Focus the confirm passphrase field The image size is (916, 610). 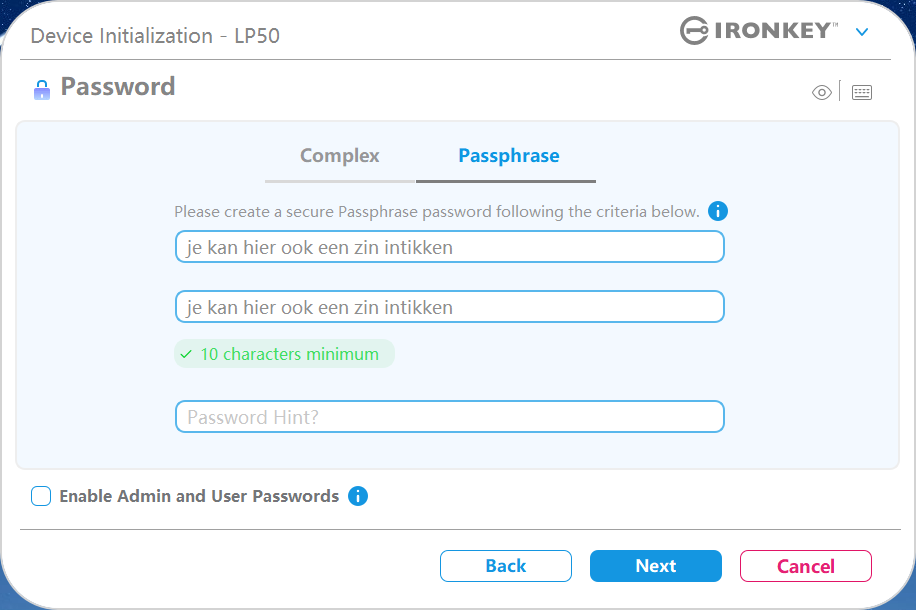pos(449,307)
